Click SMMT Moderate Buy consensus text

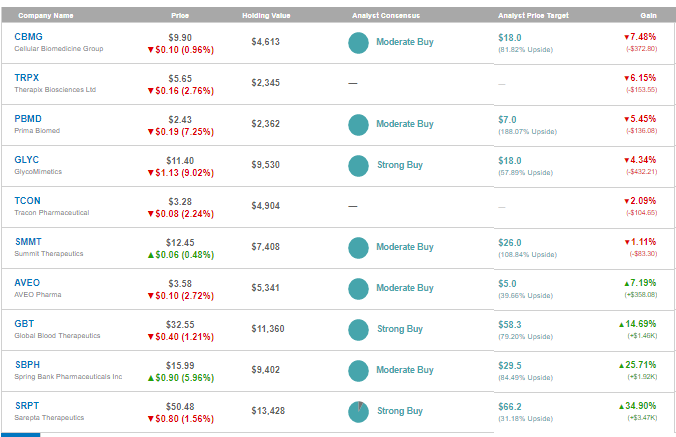tap(404, 247)
